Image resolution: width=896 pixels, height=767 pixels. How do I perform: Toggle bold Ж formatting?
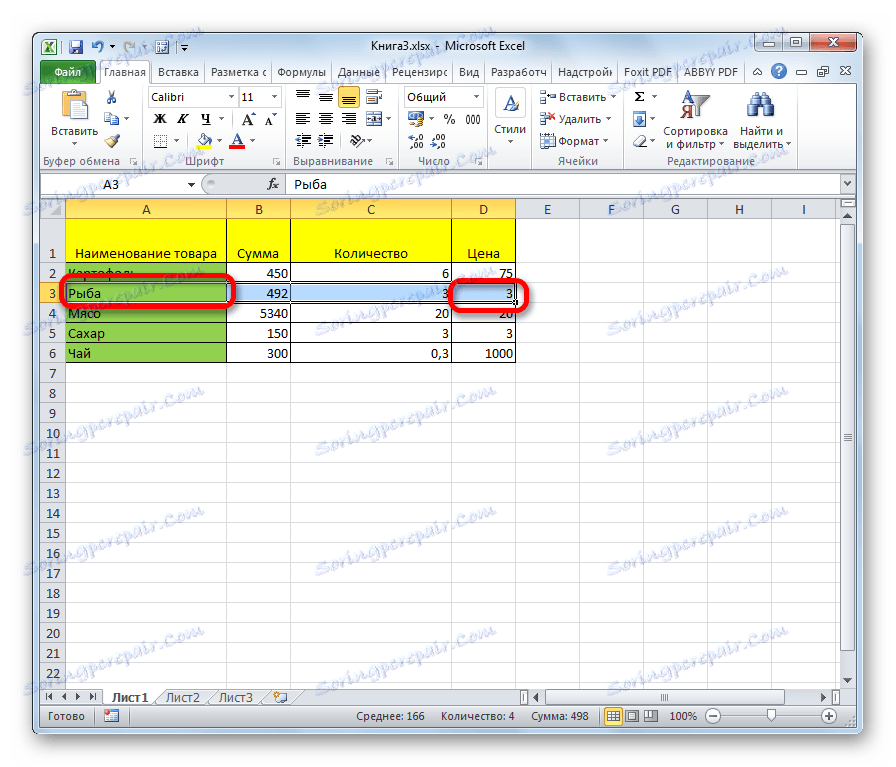click(x=160, y=119)
